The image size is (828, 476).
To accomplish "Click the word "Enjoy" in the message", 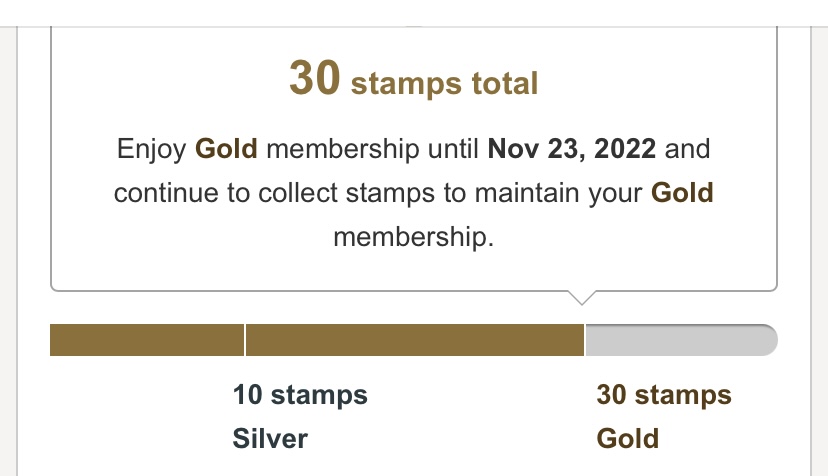I will pyautogui.click(x=152, y=150).
